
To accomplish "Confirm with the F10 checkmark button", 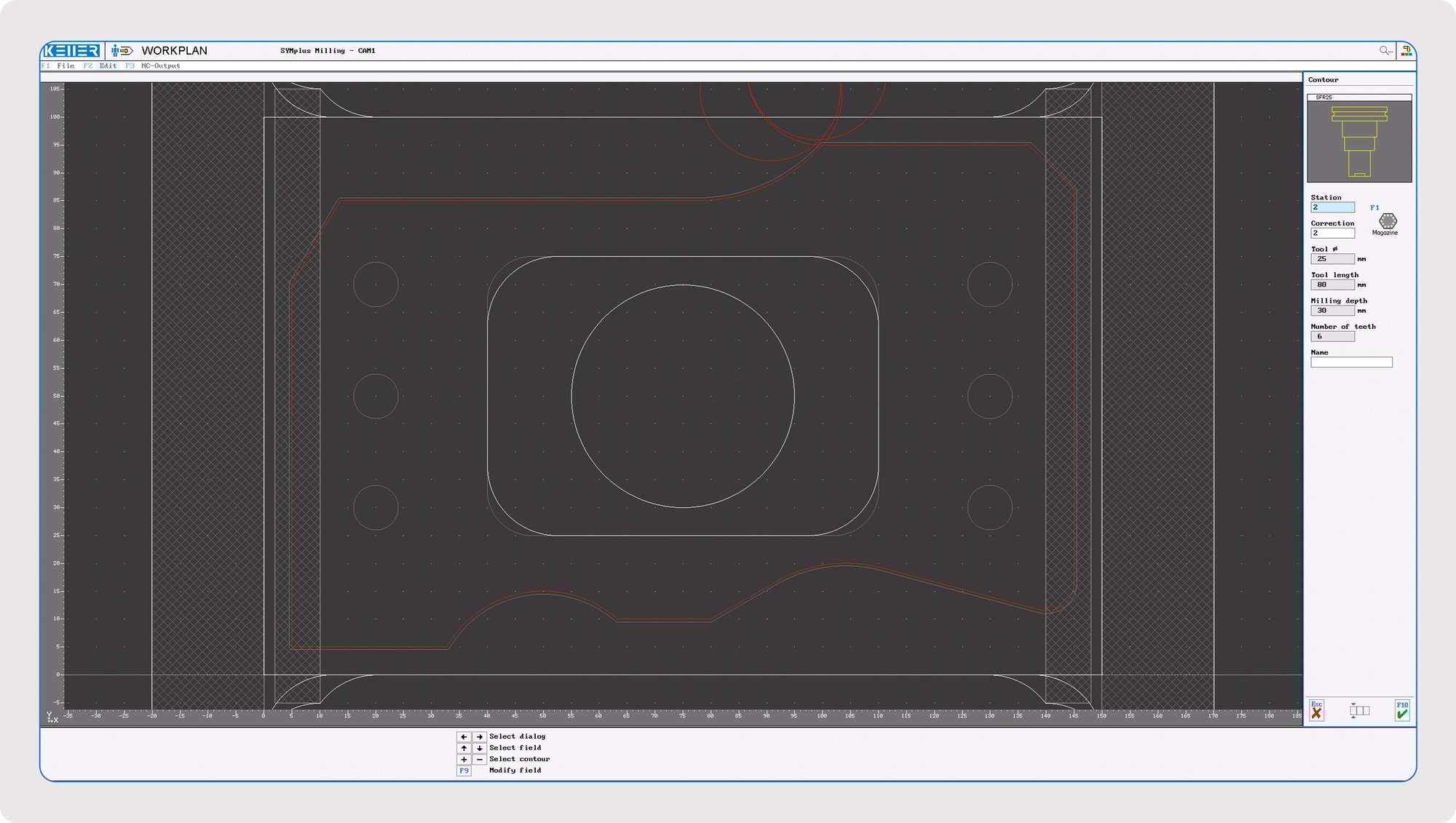I will point(1402,710).
